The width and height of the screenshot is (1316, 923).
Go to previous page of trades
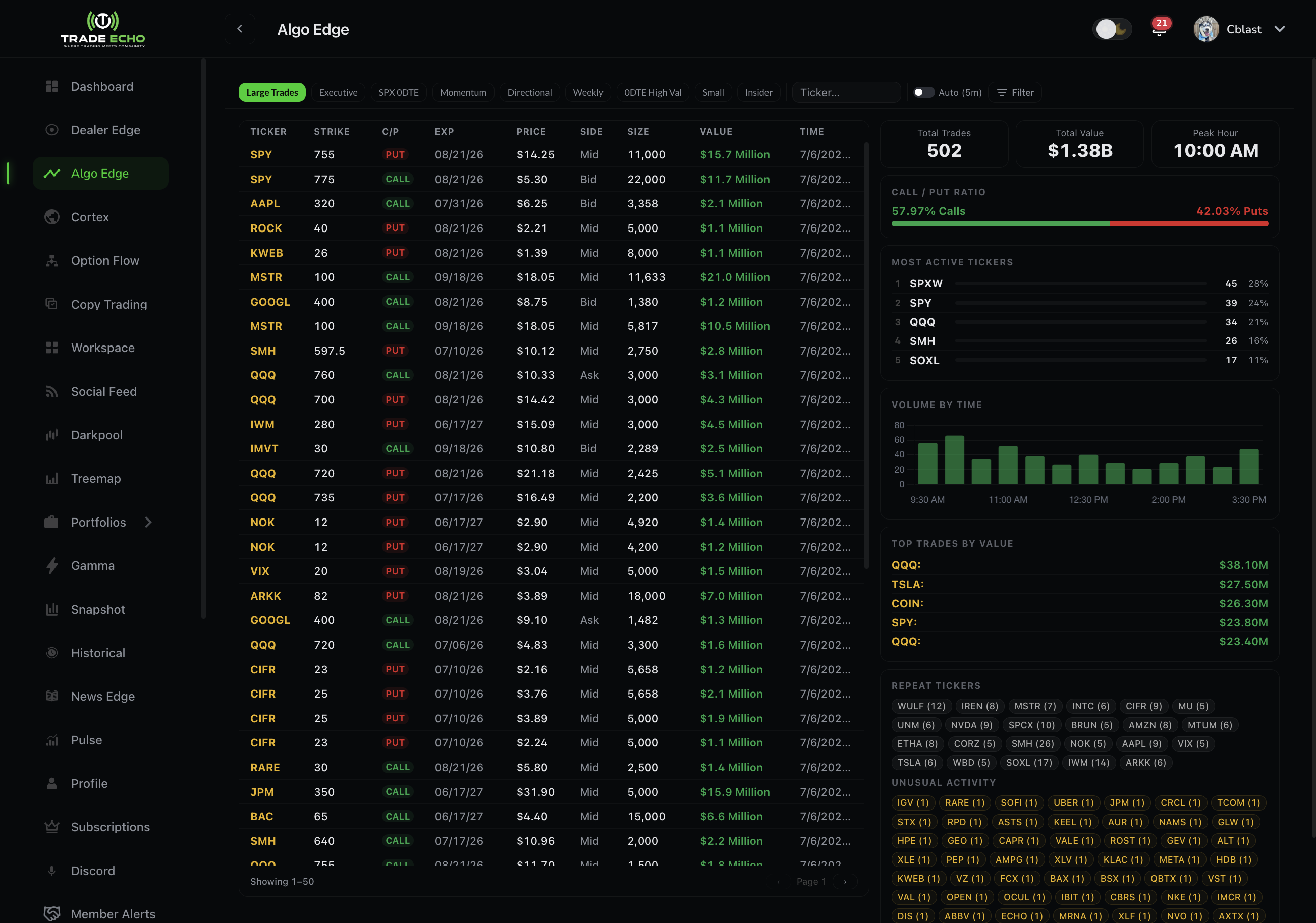pos(779,881)
